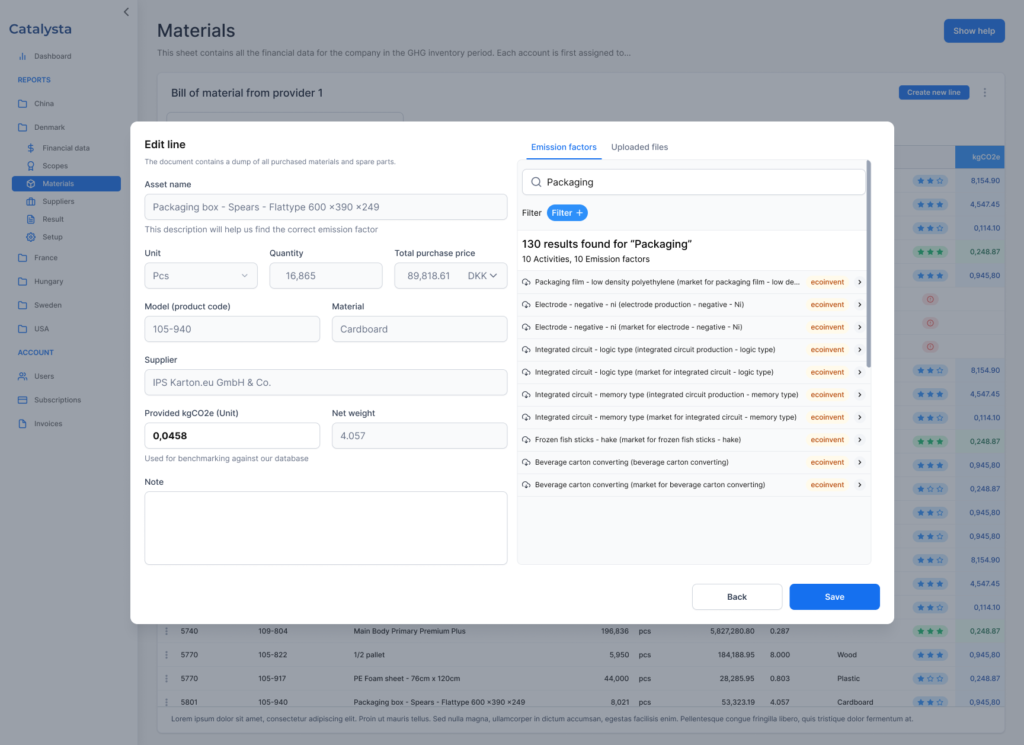Image resolution: width=1024 pixels, height=745 pixels.
Task: Select the Emission factors tab
Action: point(563,147)
